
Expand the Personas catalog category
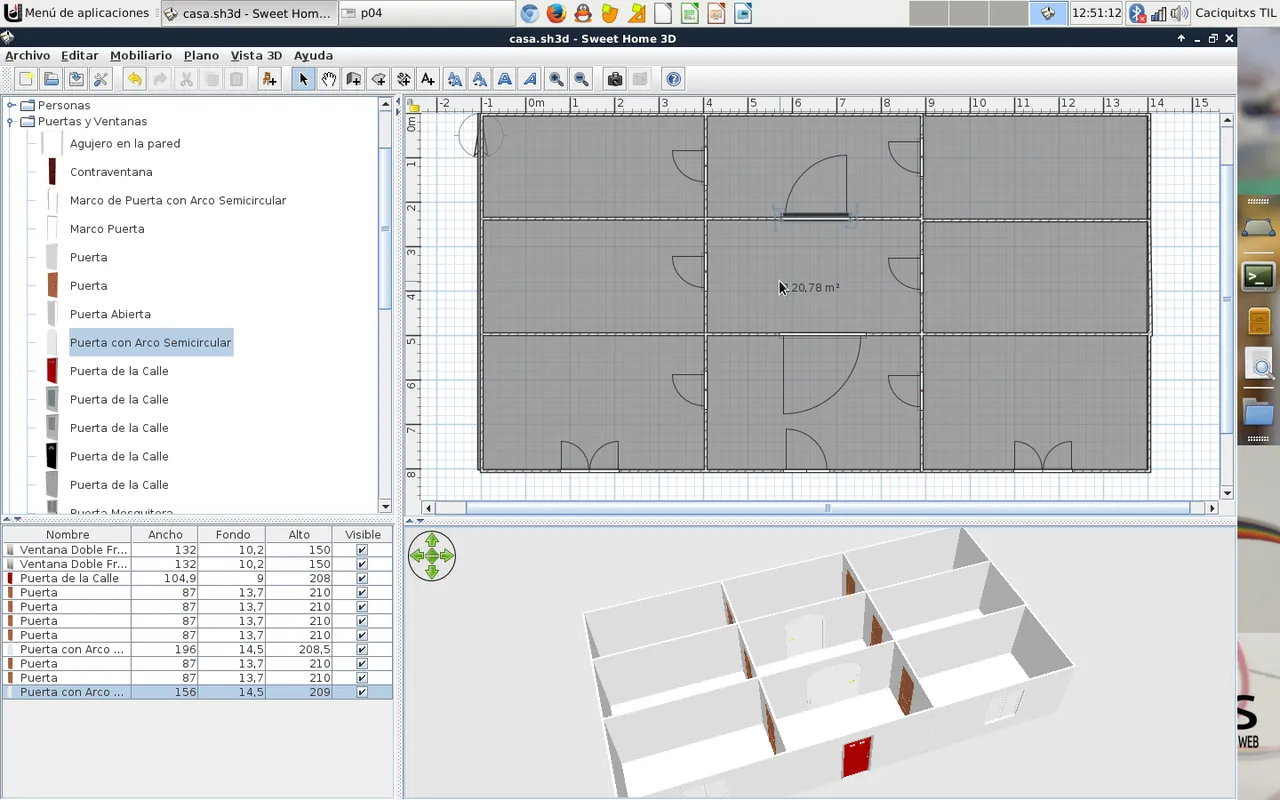tap(11, 105)
